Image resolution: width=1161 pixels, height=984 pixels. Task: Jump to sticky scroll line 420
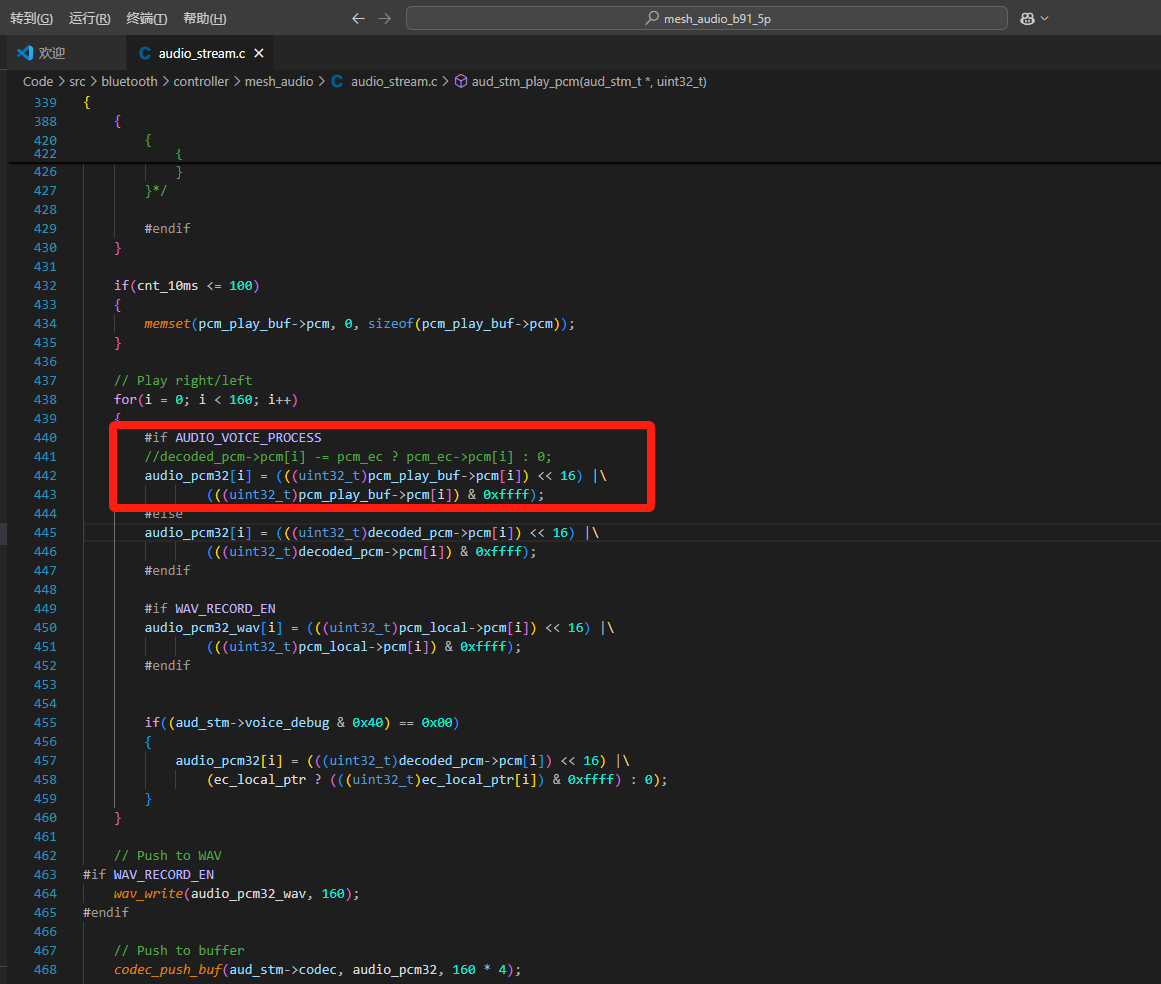pos(45,141)
